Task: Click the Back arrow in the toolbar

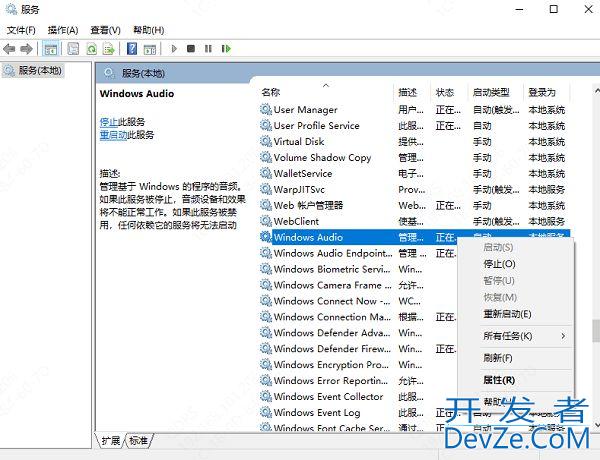Action: click(x=10, y=48)
